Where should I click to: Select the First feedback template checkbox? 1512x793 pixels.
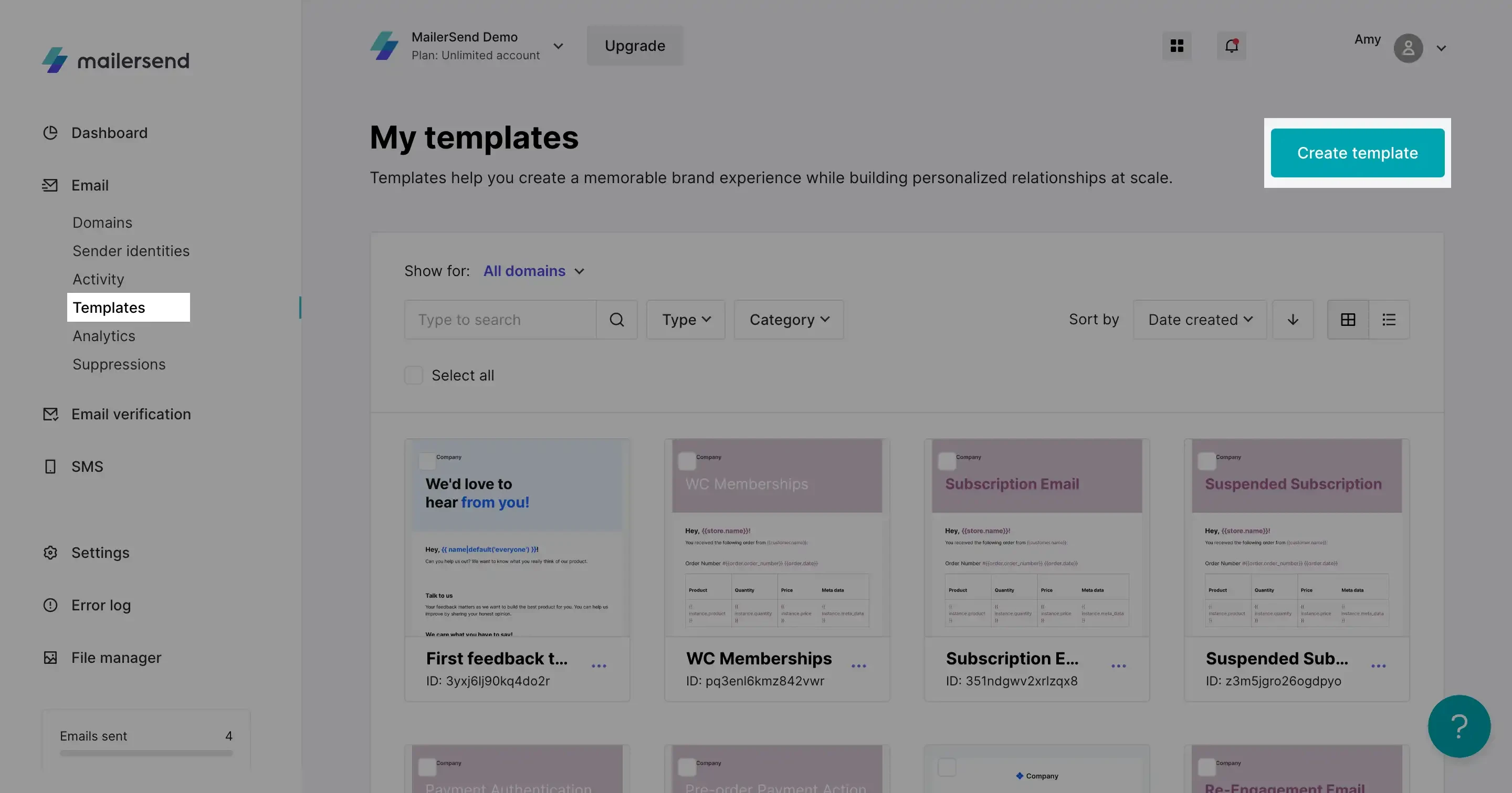point(427,461)
